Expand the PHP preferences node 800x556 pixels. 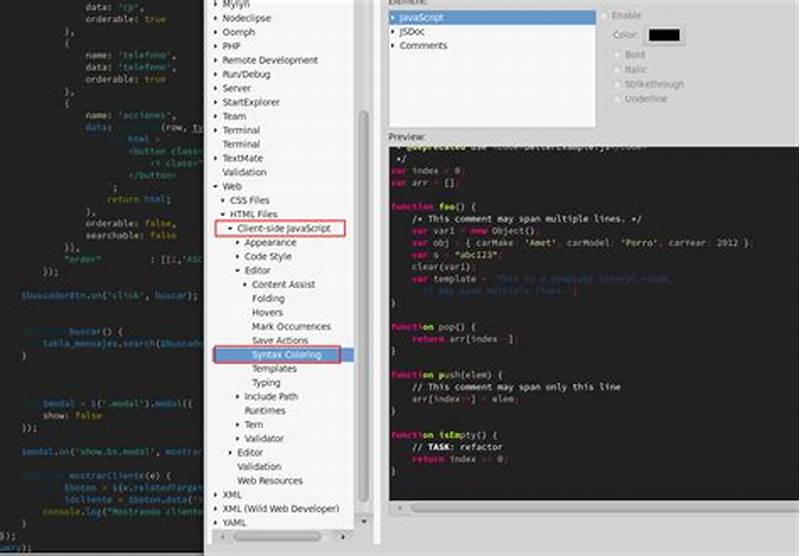pos(216,46)
